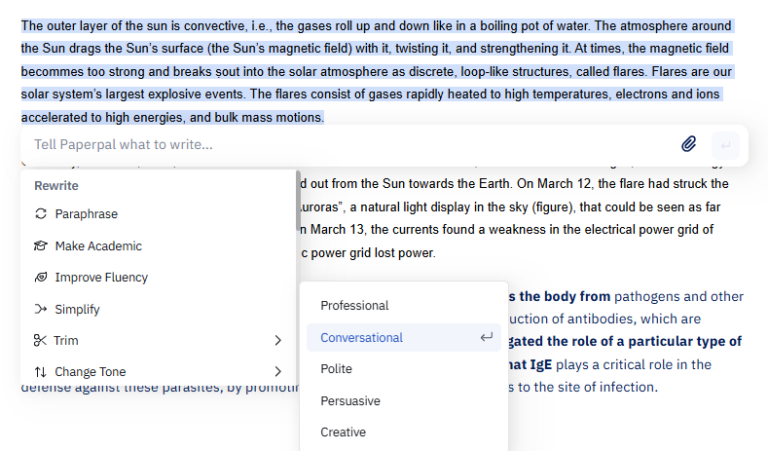Click the Rewrite menu scrollbar
Viewport: 768px width, 451px height.
tap(298, 201)
